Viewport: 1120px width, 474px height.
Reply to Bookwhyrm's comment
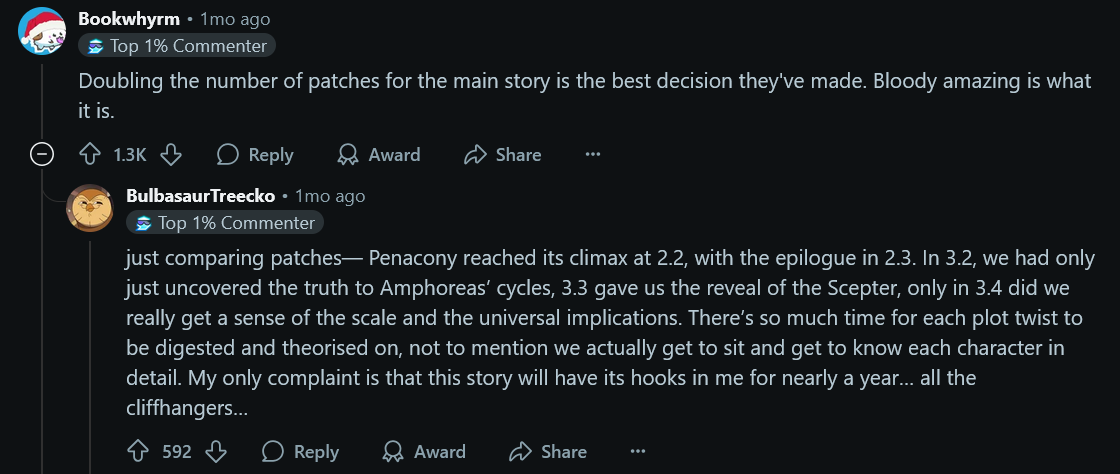click(255, 155)
